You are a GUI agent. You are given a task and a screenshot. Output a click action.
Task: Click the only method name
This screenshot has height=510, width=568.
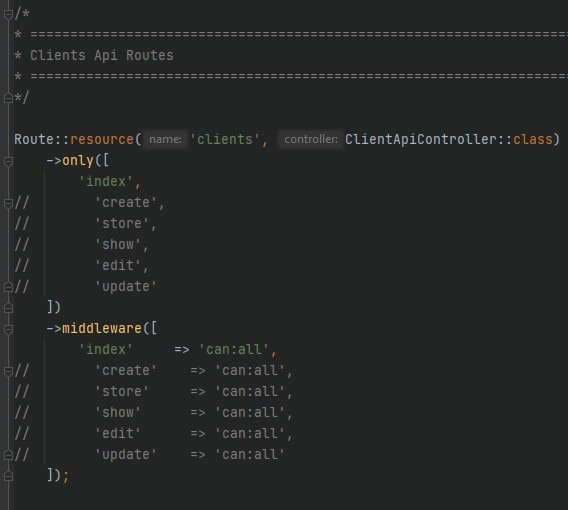tap(78, 160)
